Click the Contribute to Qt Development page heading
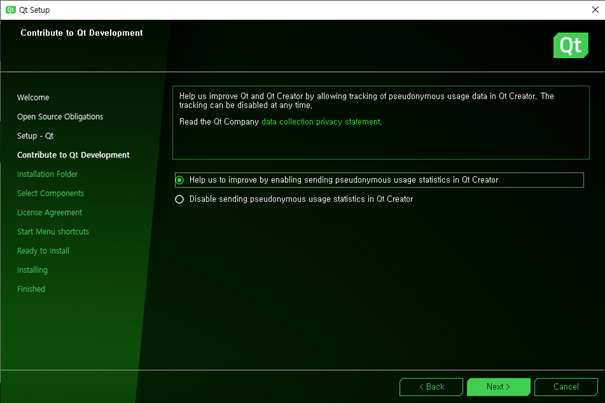The width and height of the screenshot is (605, 403). pos(81,33)
